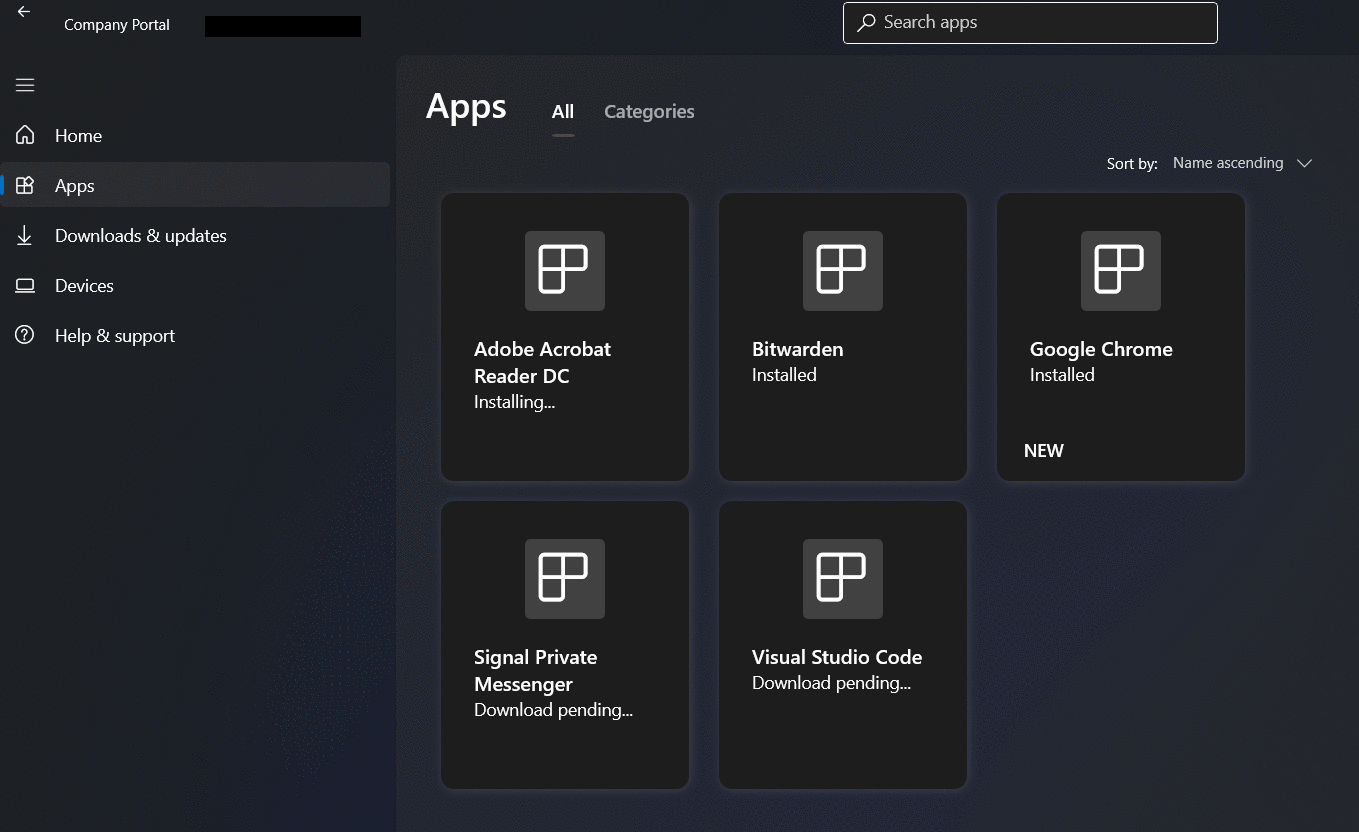Open the Sort by Name ascending dropdown
The height and width of the screenshot is (832, 1359).
(1242, 163)
